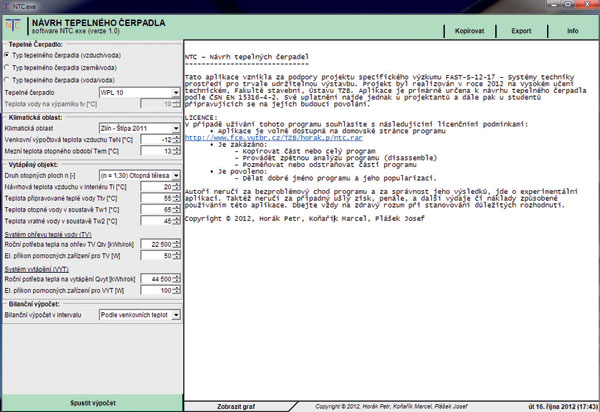This screenshot has width=600, height=412.
Task: Show the graph via Zobrazit graf
Action: click(x=236, y=406)
